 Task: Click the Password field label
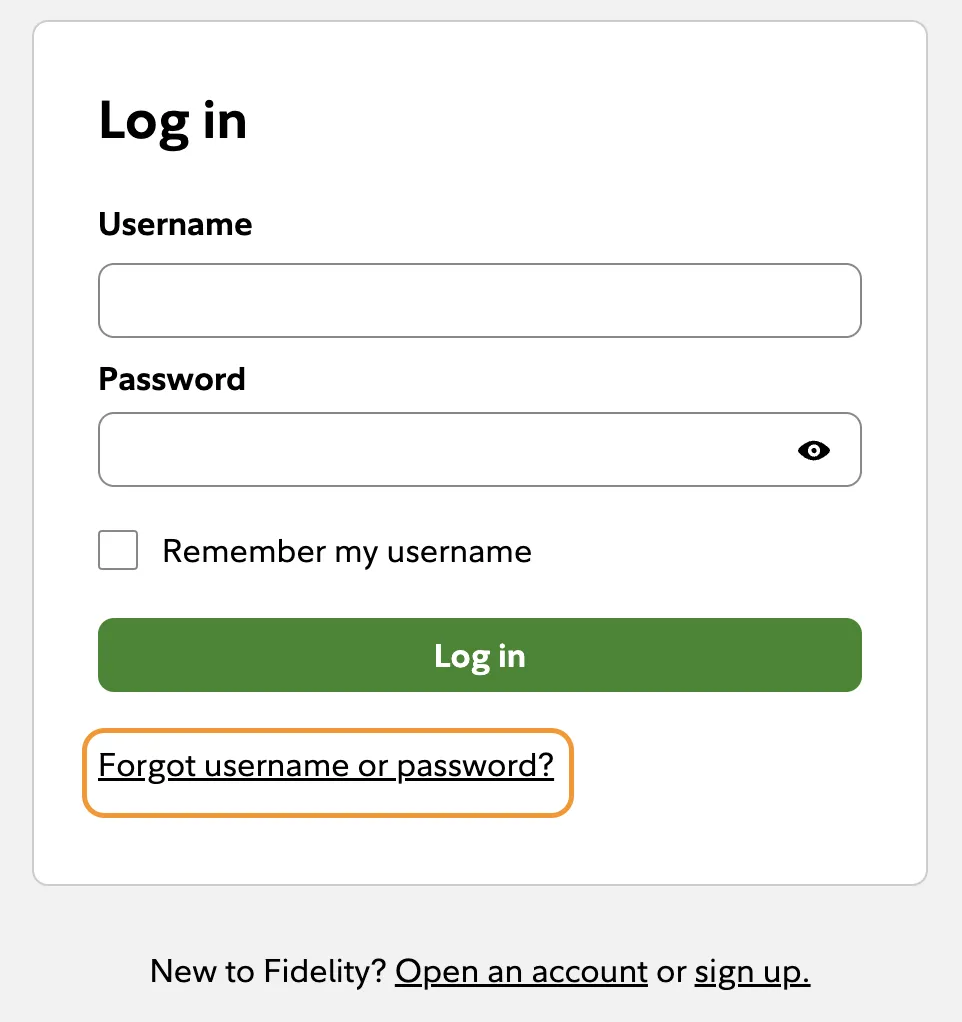point(171,379)
